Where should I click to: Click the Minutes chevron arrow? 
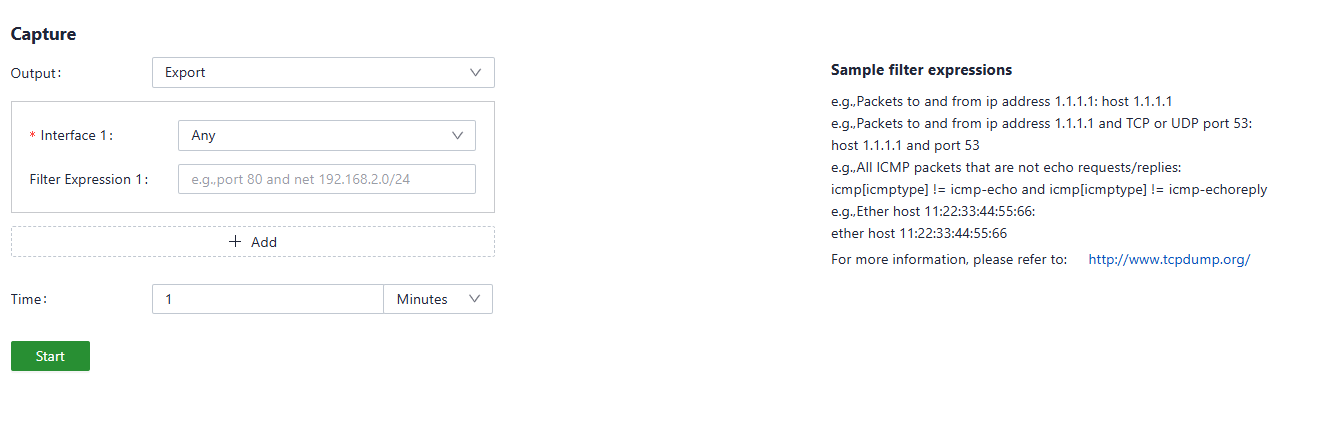pos(474,299)
